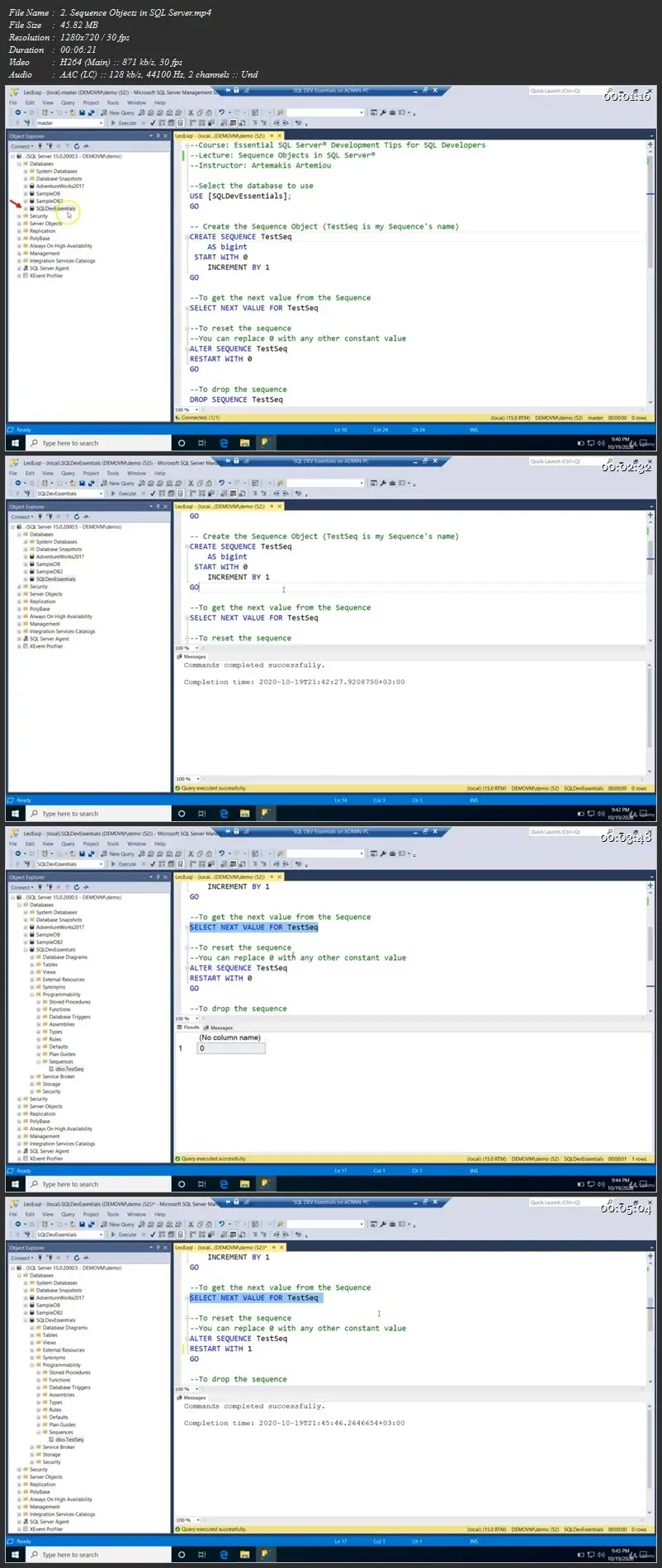The width and height of the screenshot is (662, 1568).
Task: Open the Help menu in the 00:03:48 frame
Action: tap(160, 844)
